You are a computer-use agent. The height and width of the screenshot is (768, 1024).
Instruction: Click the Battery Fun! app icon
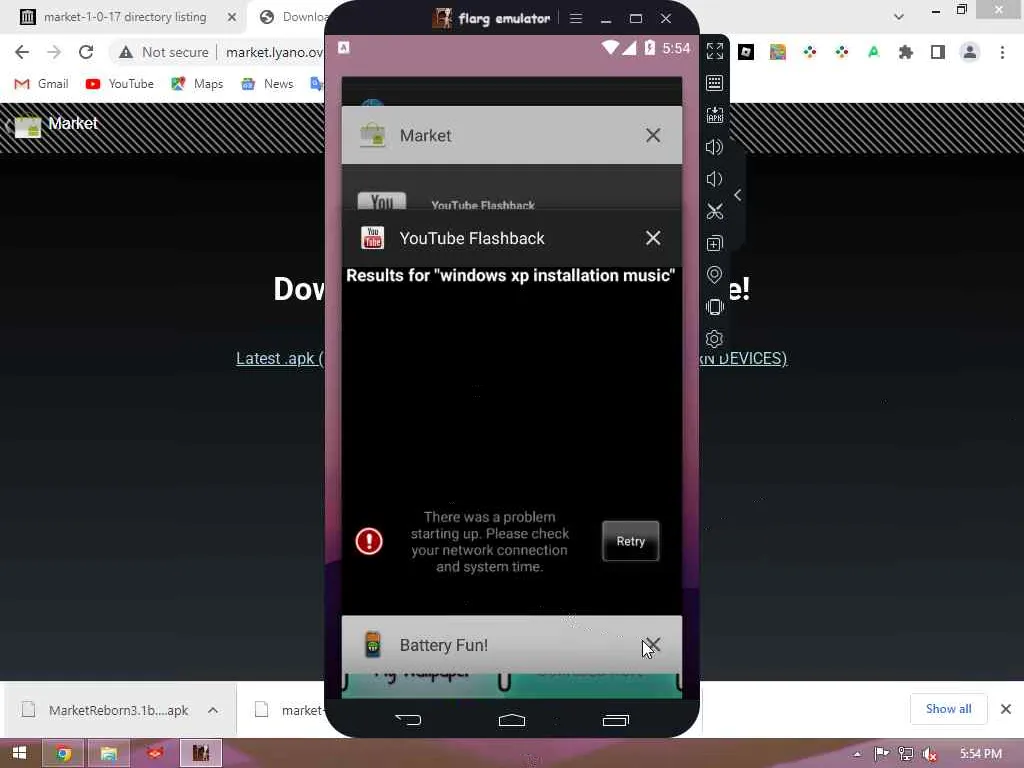click(x=372, y=645)
